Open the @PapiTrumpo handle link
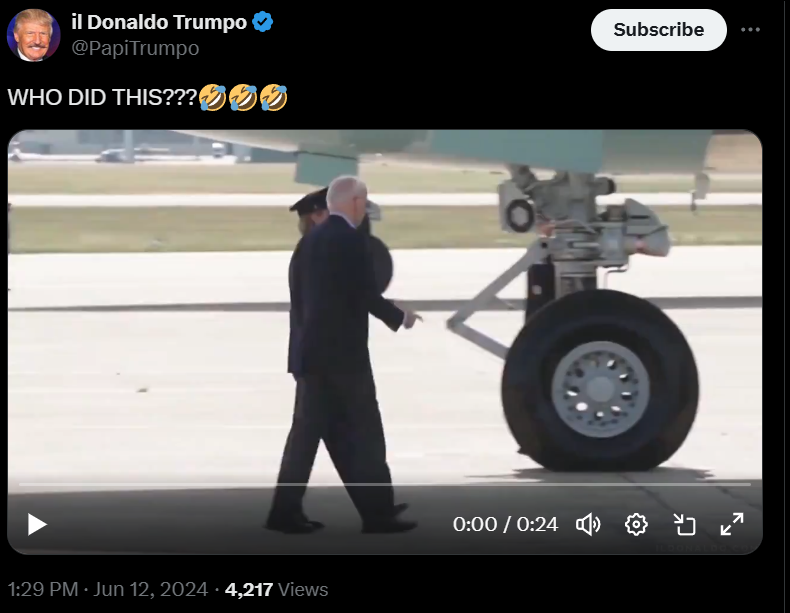 [x=135, y=48]
